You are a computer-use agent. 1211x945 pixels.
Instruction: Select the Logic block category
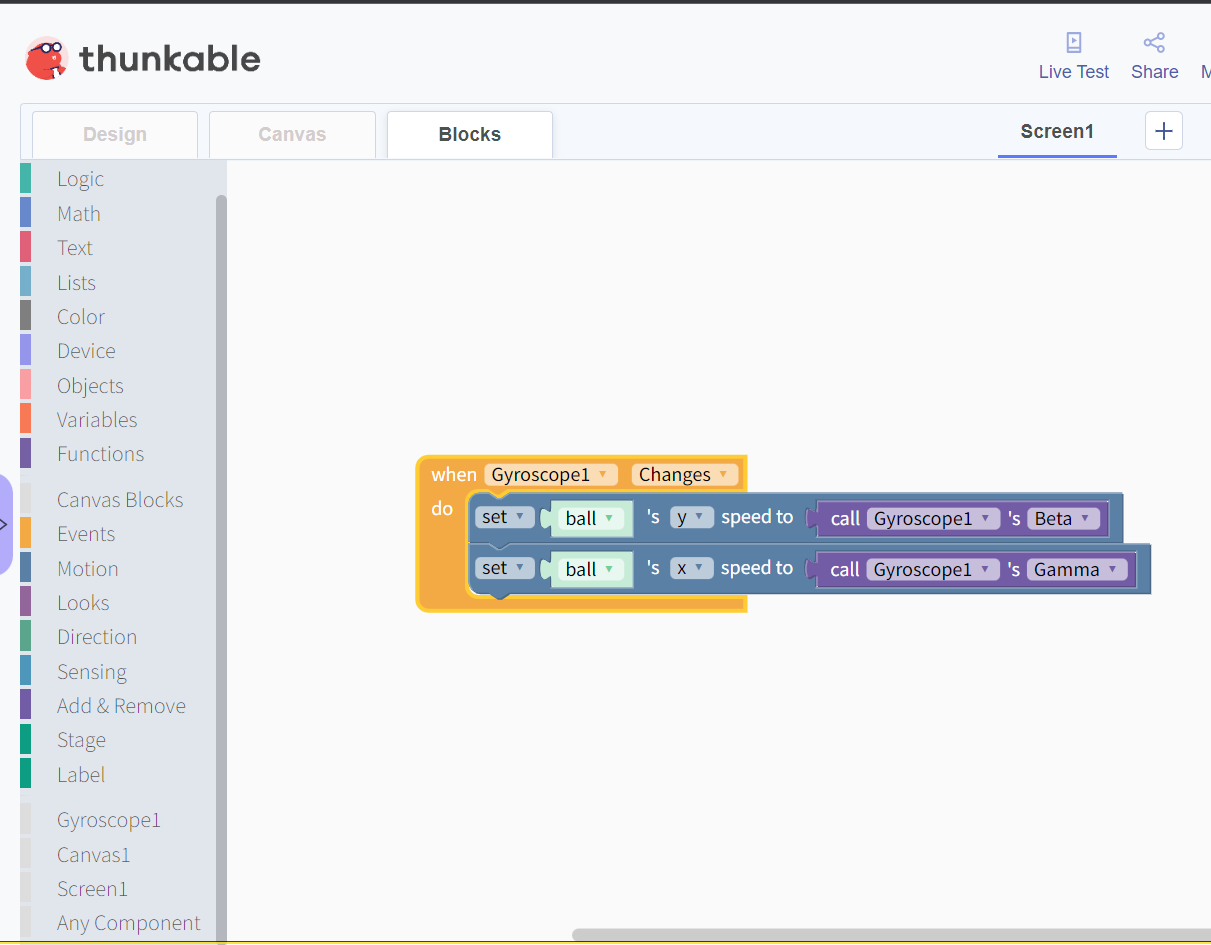[80, 179]
